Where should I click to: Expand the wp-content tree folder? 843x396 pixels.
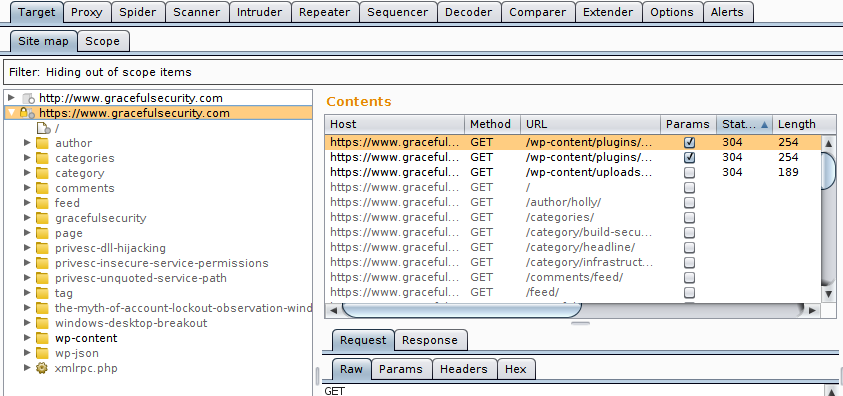(x=27, y=339)
